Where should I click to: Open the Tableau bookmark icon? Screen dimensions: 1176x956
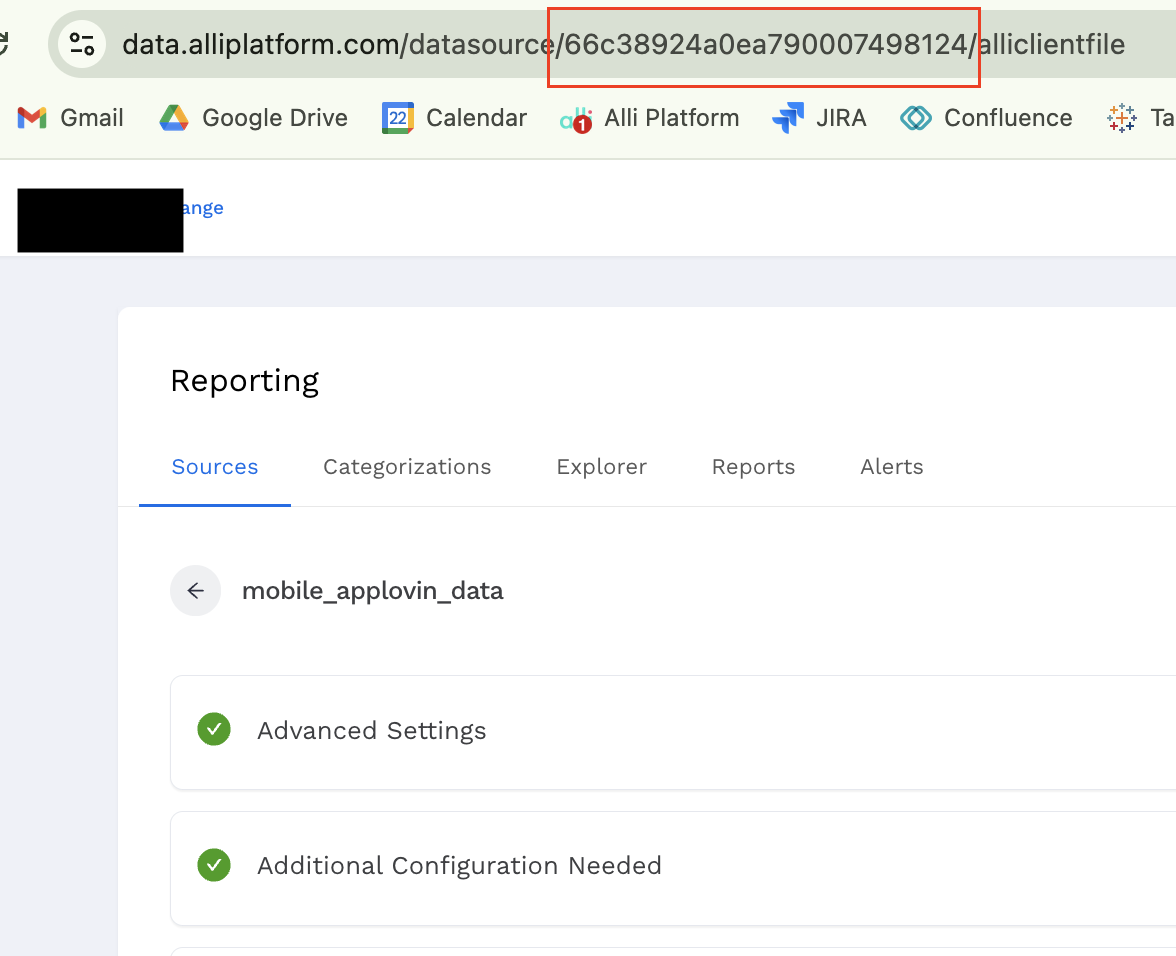(1122, 118)
